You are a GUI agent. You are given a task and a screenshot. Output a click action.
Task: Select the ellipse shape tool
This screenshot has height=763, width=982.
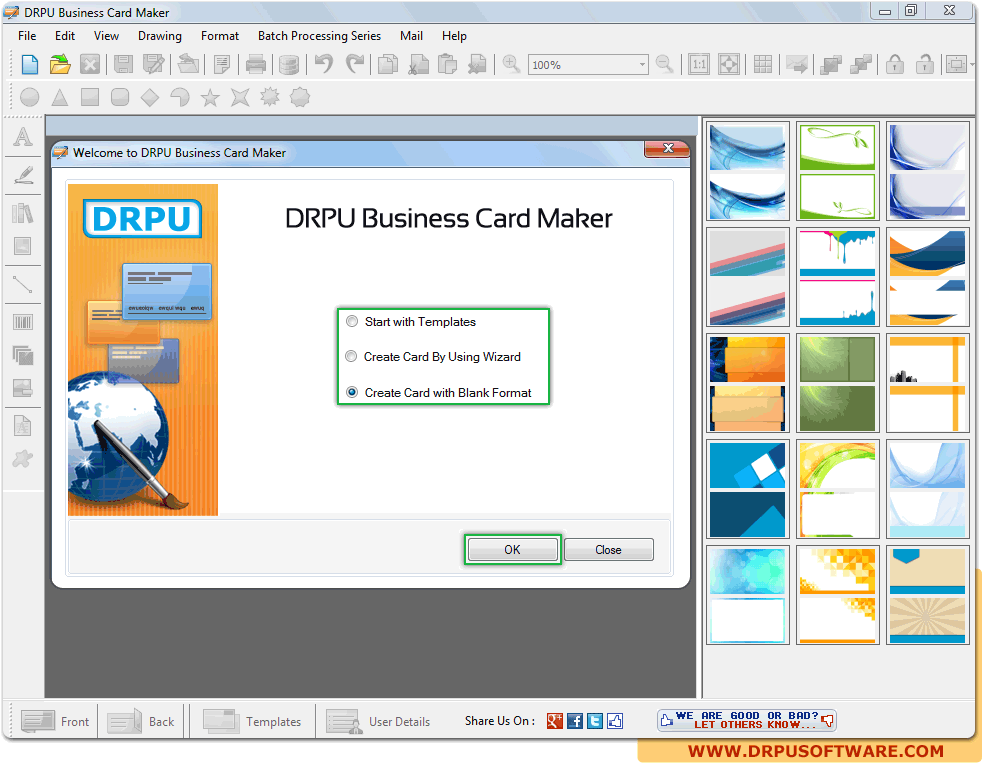tap(29, 97)
